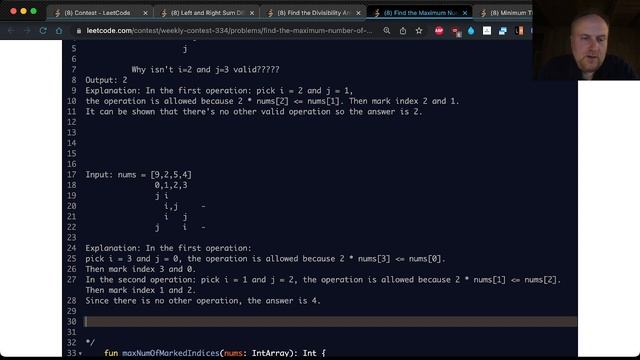Switch to Left and Right Sum tab
640x360 pixels.
[206, 13]
